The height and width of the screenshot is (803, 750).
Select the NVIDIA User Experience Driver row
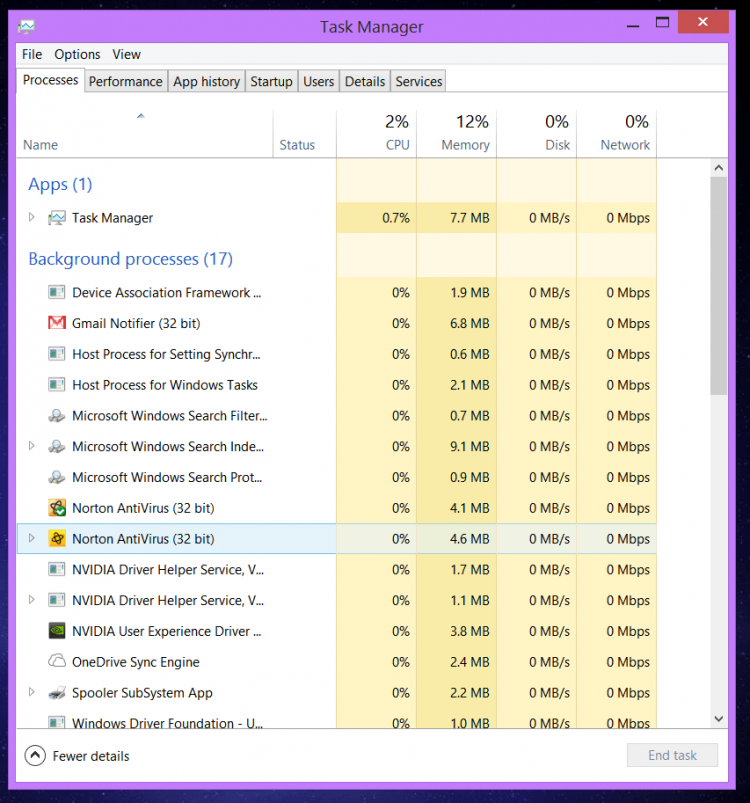[336, 631]
